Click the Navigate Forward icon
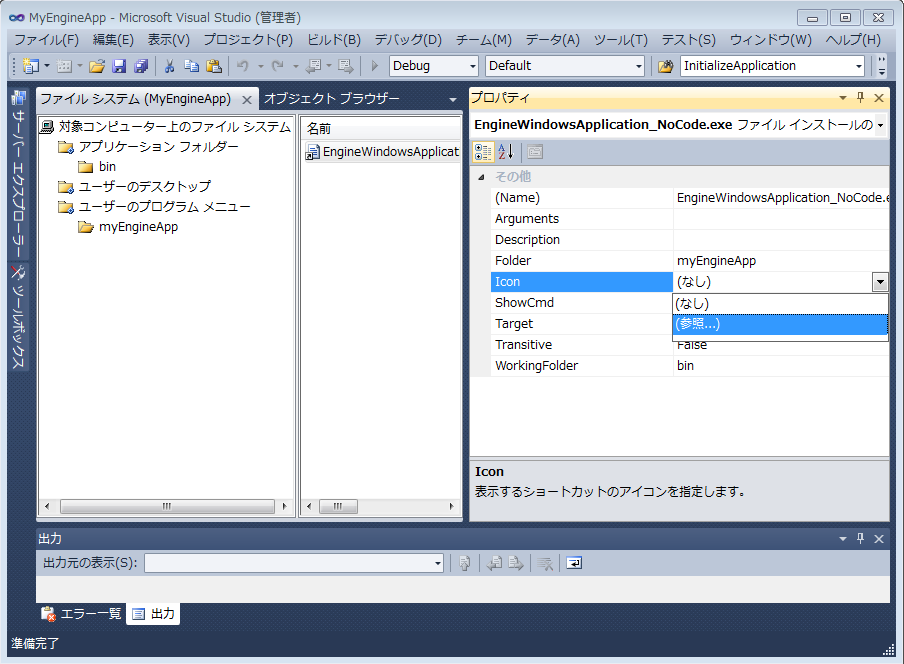The height and width of the screenshot is (664, 904). point(346,66)
